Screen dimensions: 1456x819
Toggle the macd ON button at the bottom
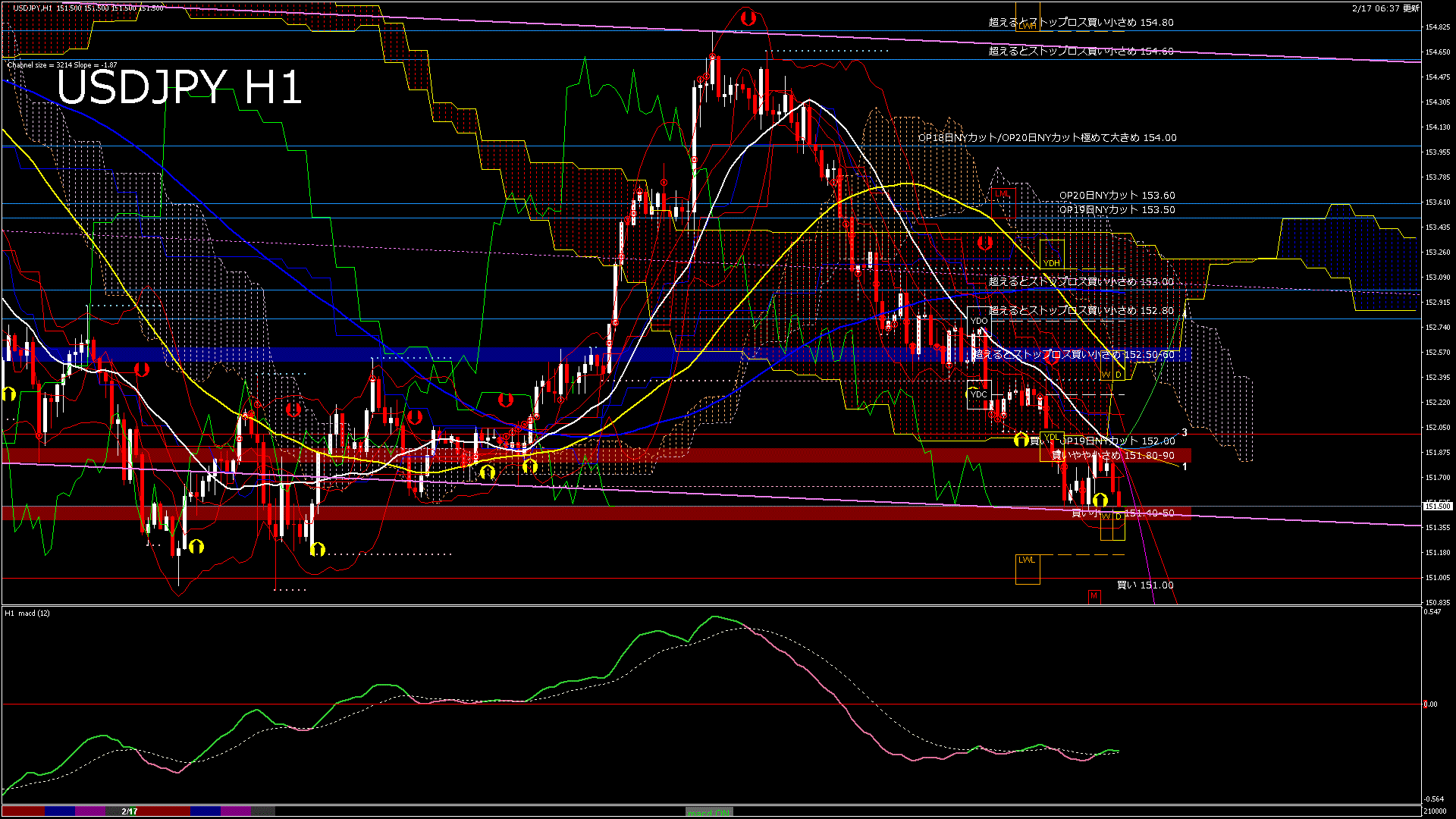(709, 812)
